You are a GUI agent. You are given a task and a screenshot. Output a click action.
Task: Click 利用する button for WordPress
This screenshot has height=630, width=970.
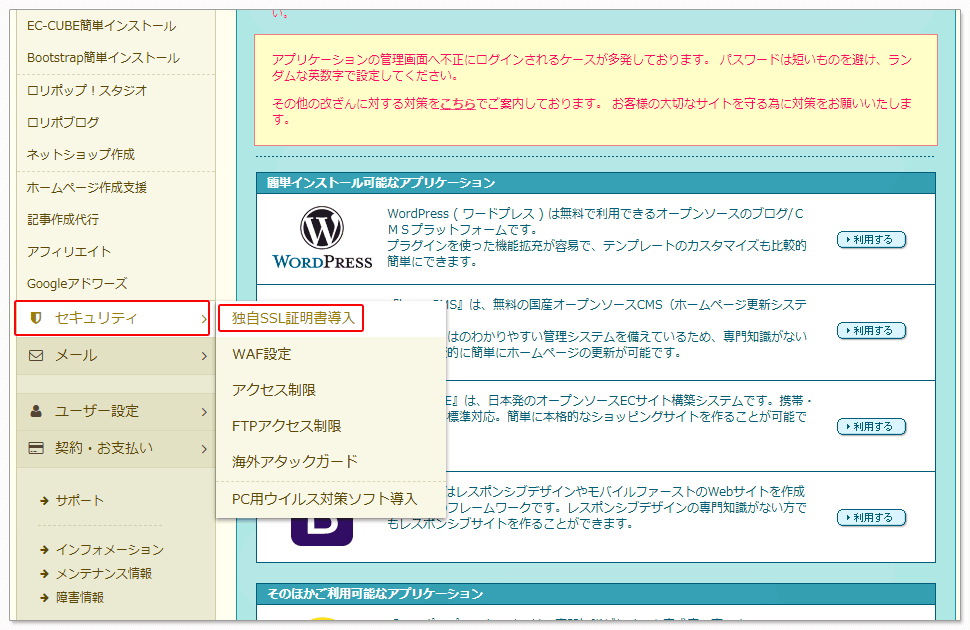click(870, 239)
